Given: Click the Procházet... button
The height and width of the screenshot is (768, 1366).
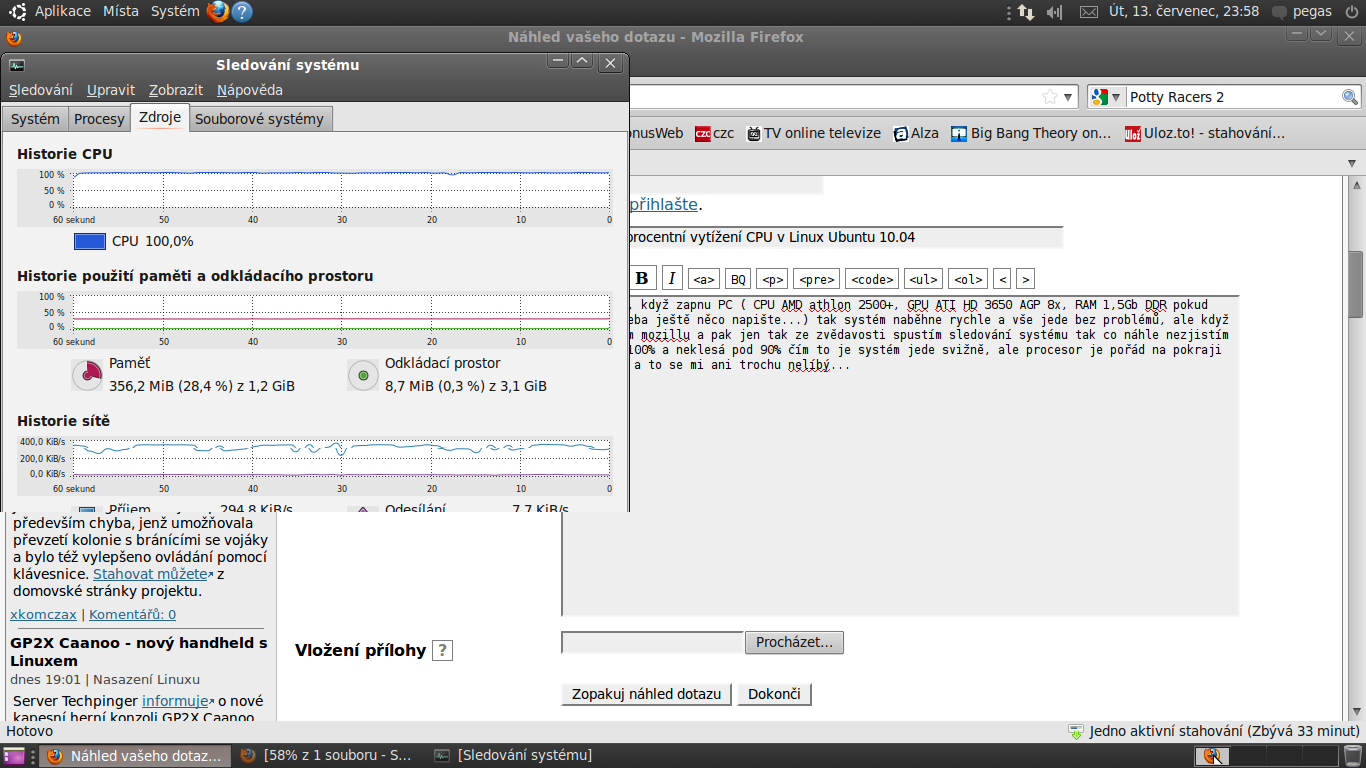Looking at the screenshot, I should pyautogui.click(x=794, y=642).
